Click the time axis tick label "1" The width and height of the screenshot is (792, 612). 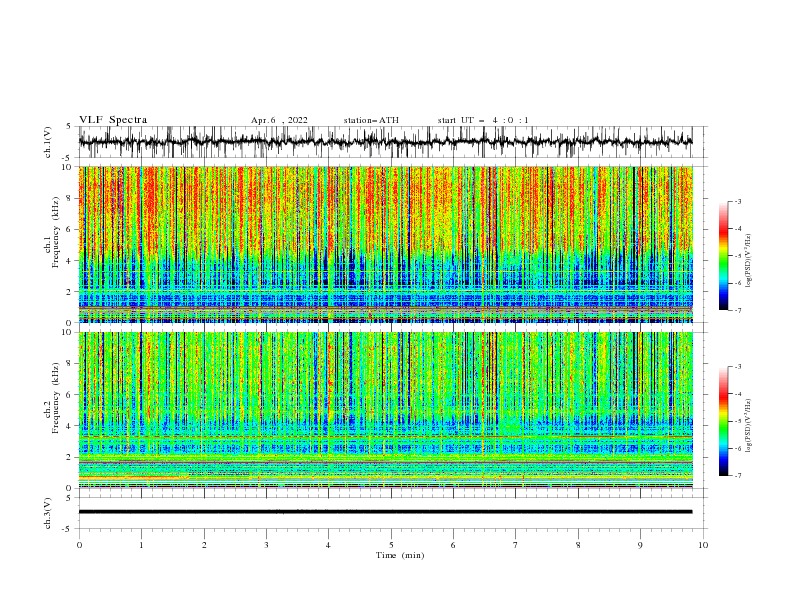(141, 545)
